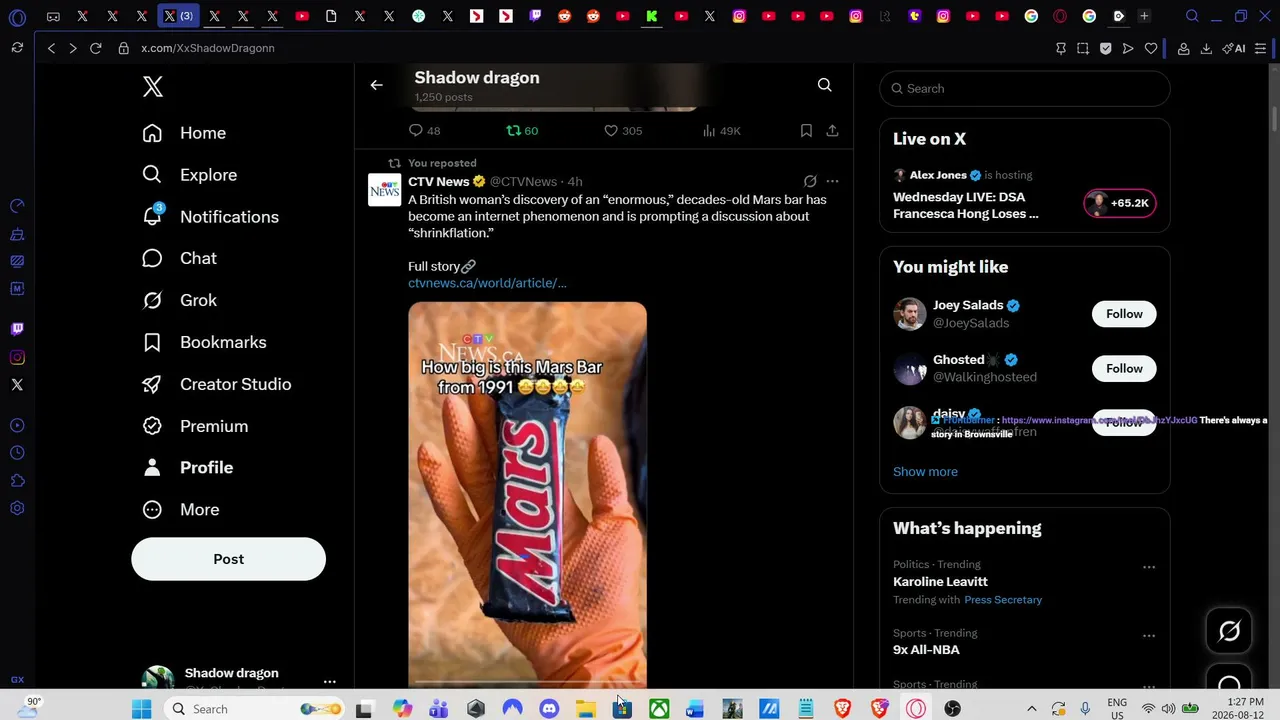Switch to the active X (3) browser tab
This screenshot has height=720, width=1280.
click(179, 16)
